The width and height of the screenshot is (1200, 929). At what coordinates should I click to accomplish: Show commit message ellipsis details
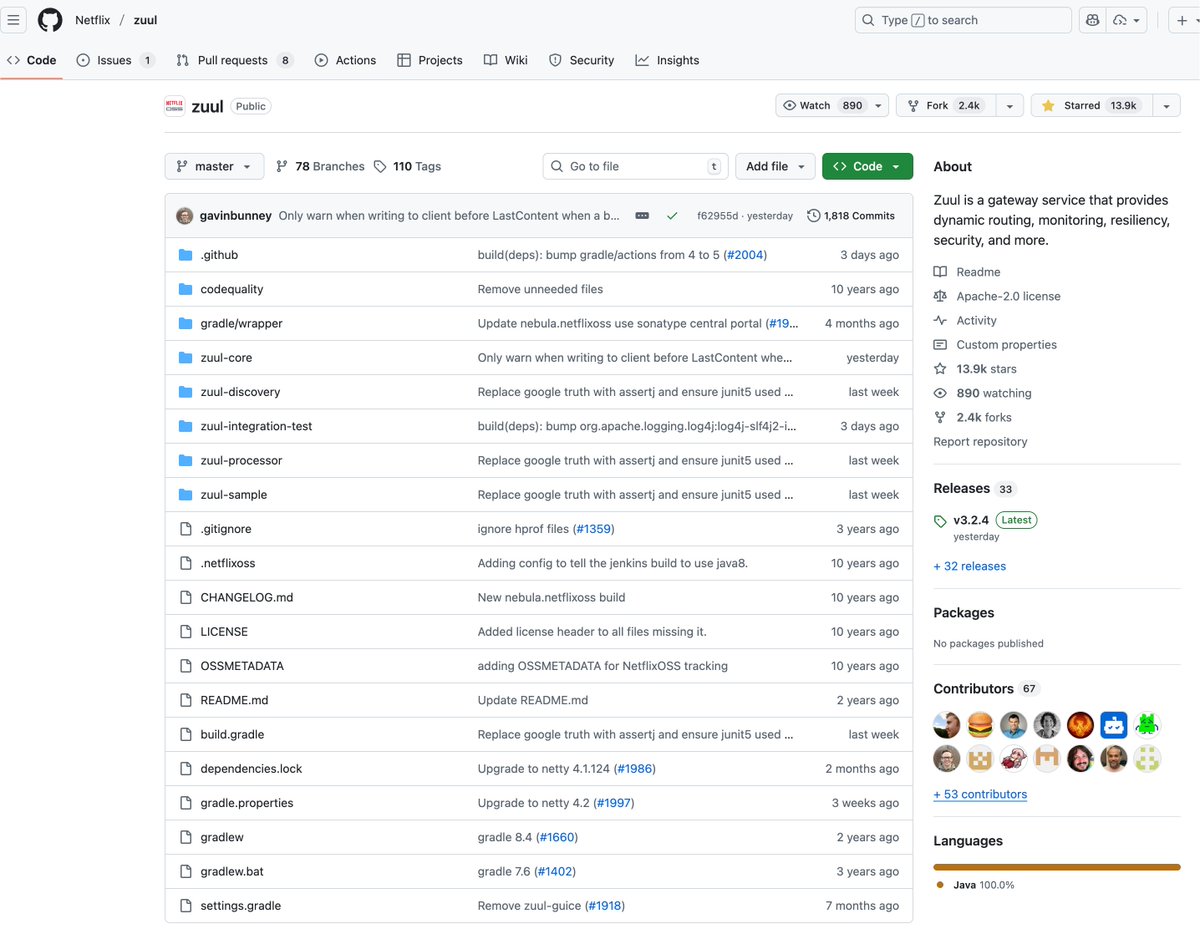pos(642,216)
